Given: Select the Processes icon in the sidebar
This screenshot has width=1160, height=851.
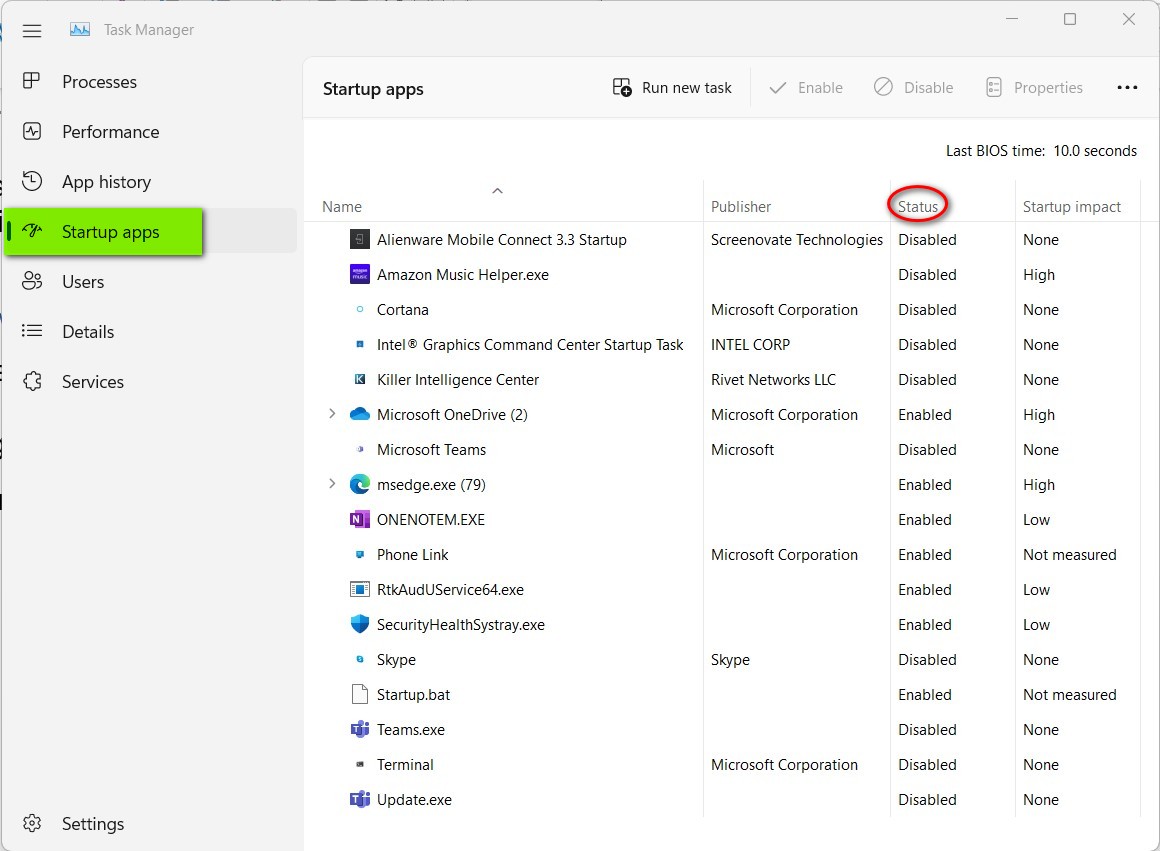Looking at the screenshot, I should coord(30,82).
